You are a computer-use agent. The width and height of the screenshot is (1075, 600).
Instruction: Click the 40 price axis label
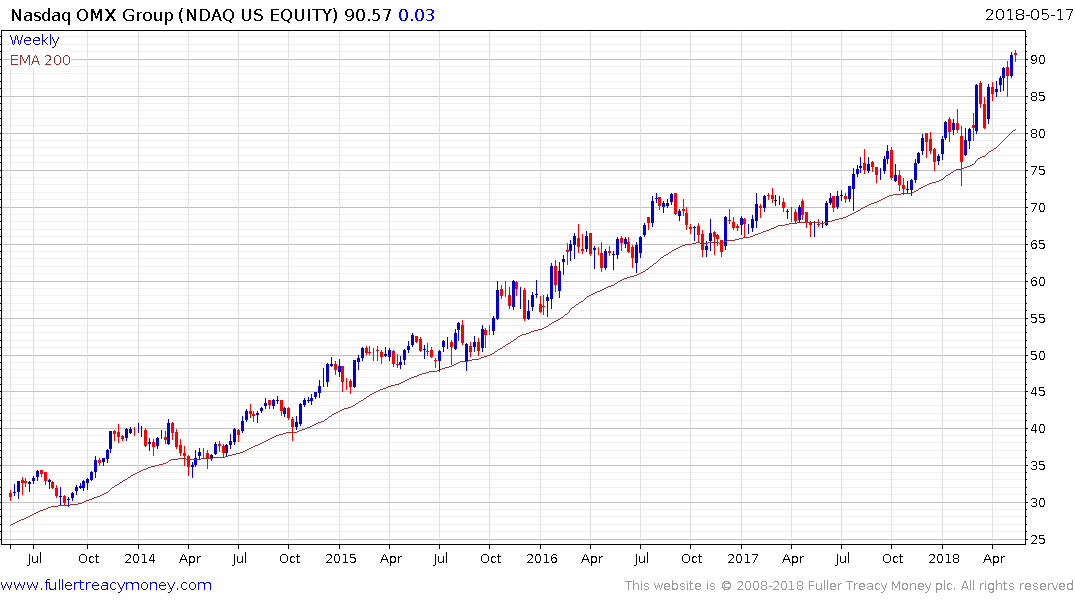(1038, 429)
